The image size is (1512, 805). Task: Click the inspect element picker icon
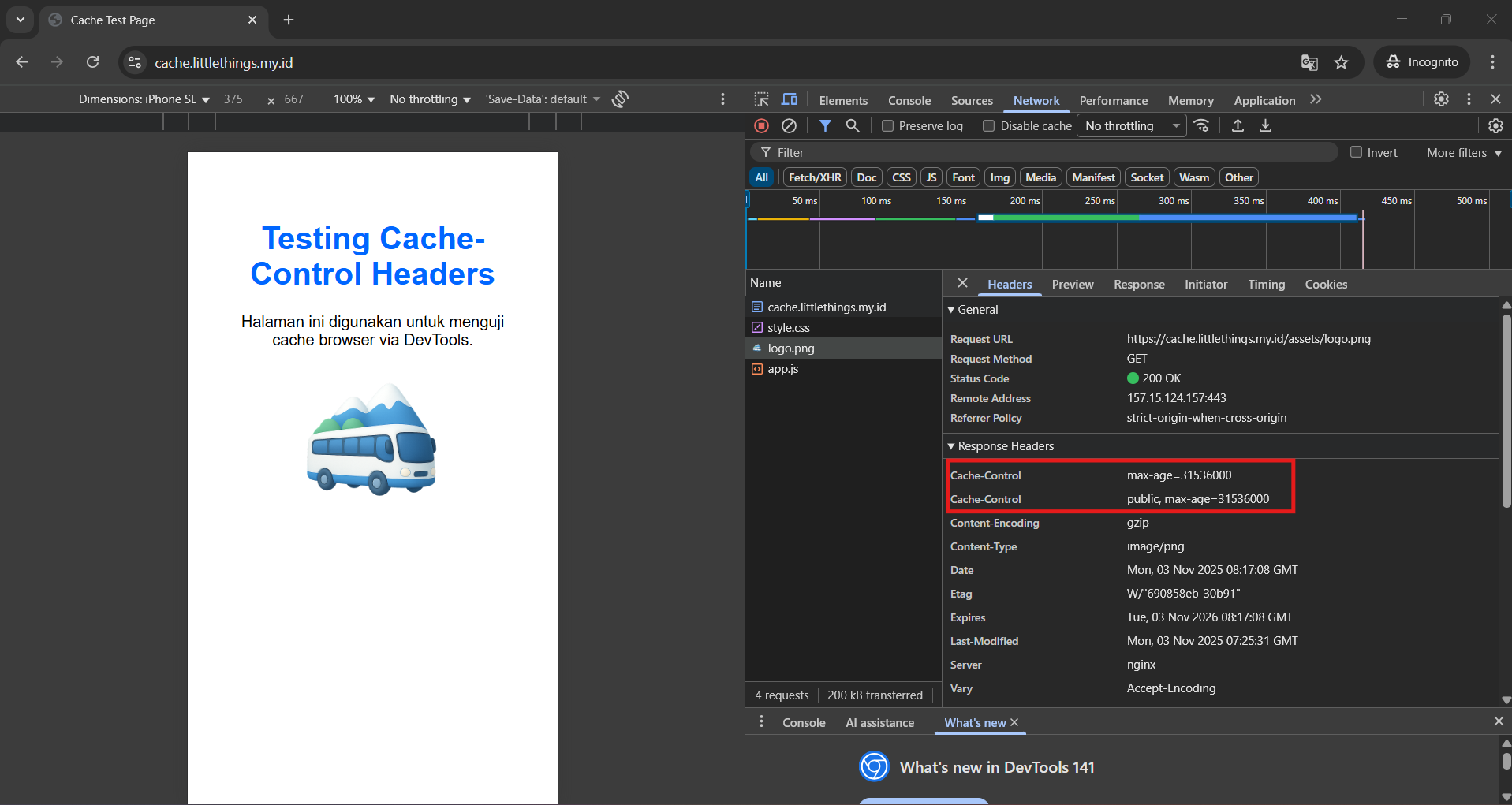coord(761,99)
